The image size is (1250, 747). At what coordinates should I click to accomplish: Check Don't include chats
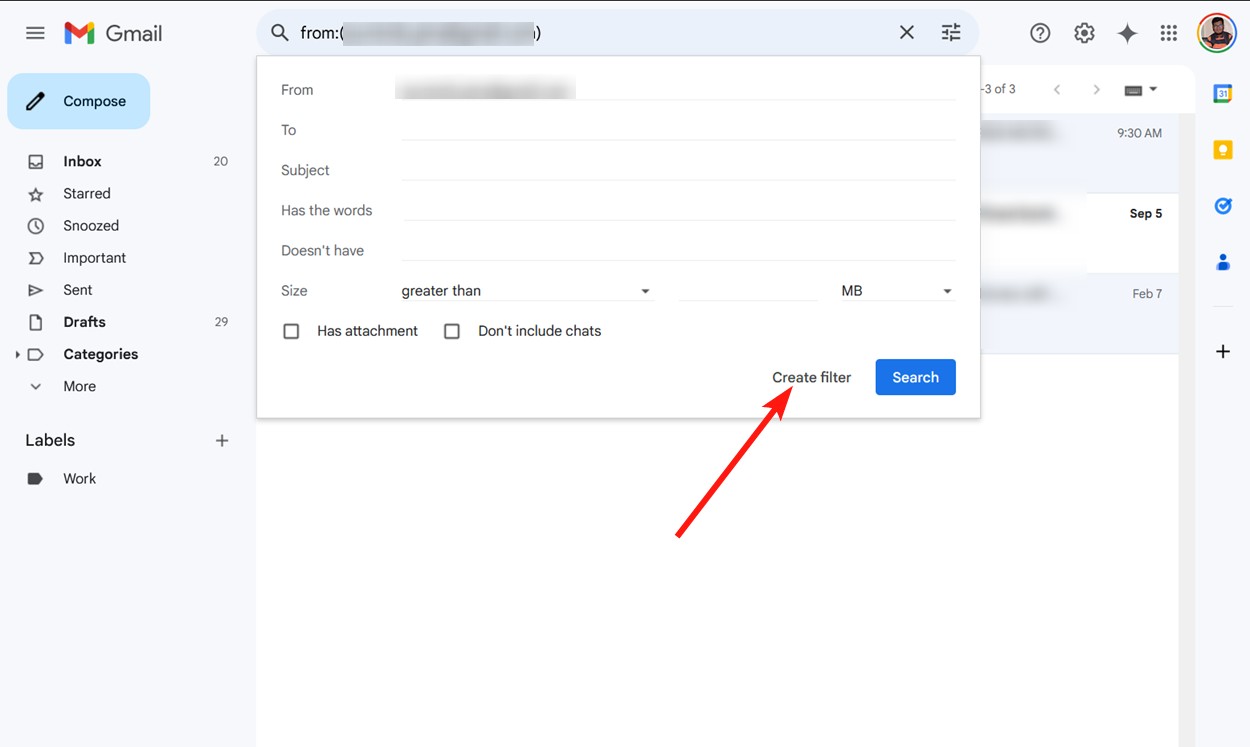[452, 330]
